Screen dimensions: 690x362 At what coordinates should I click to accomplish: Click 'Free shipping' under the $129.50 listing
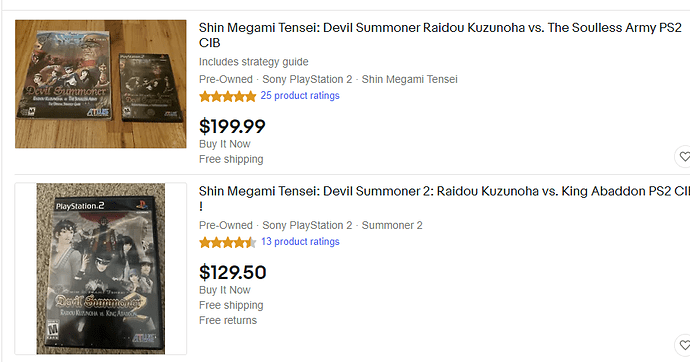[x=231, y=305]
